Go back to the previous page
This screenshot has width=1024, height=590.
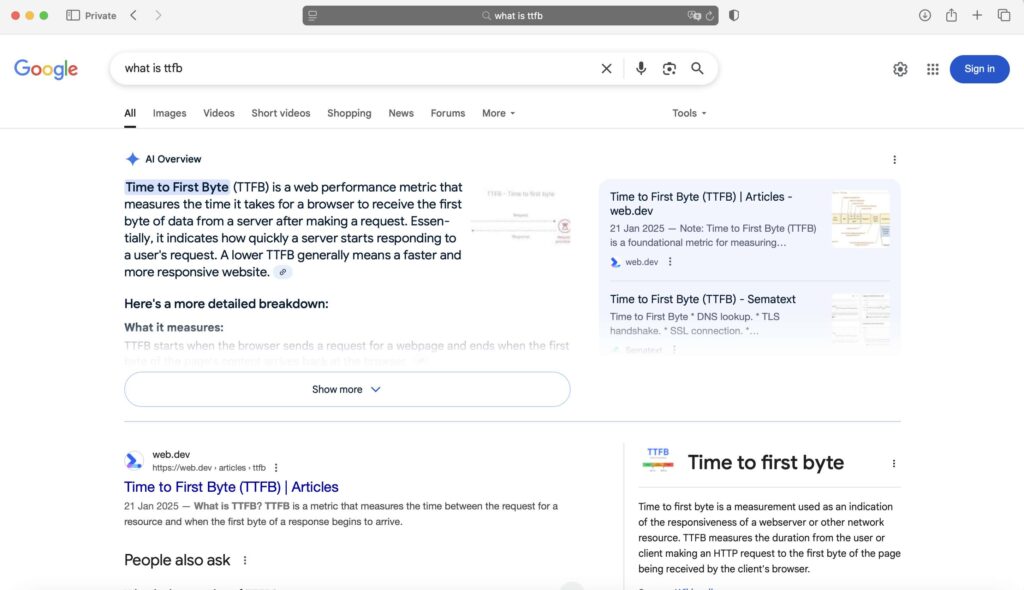(133, 15)
